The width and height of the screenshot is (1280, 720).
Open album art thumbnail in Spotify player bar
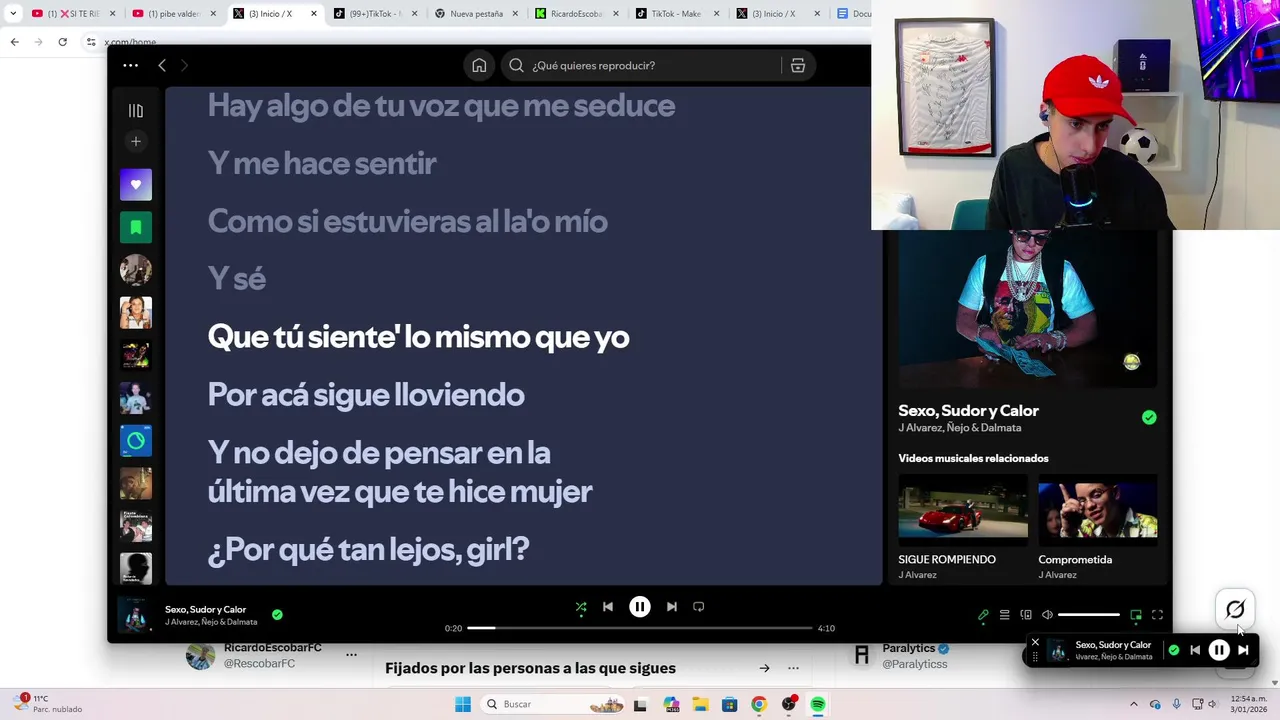click(x=134, y=615)
